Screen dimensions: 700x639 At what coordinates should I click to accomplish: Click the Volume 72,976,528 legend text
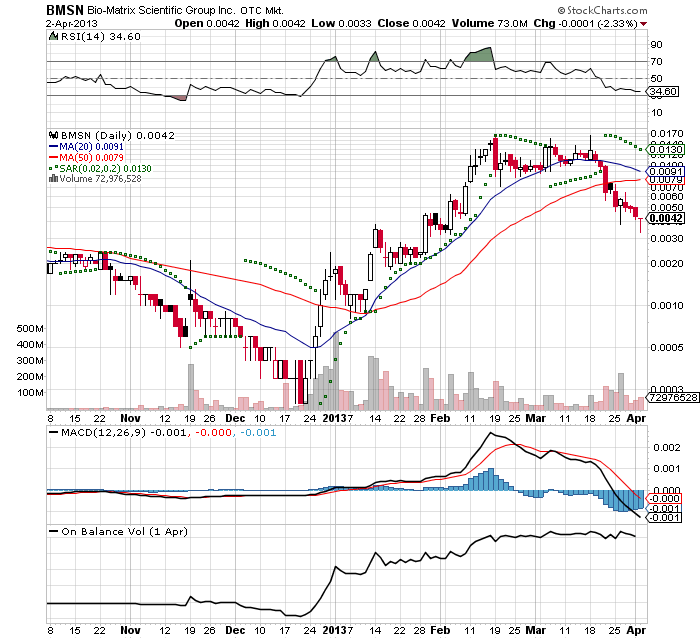click(x=100, y=179)
